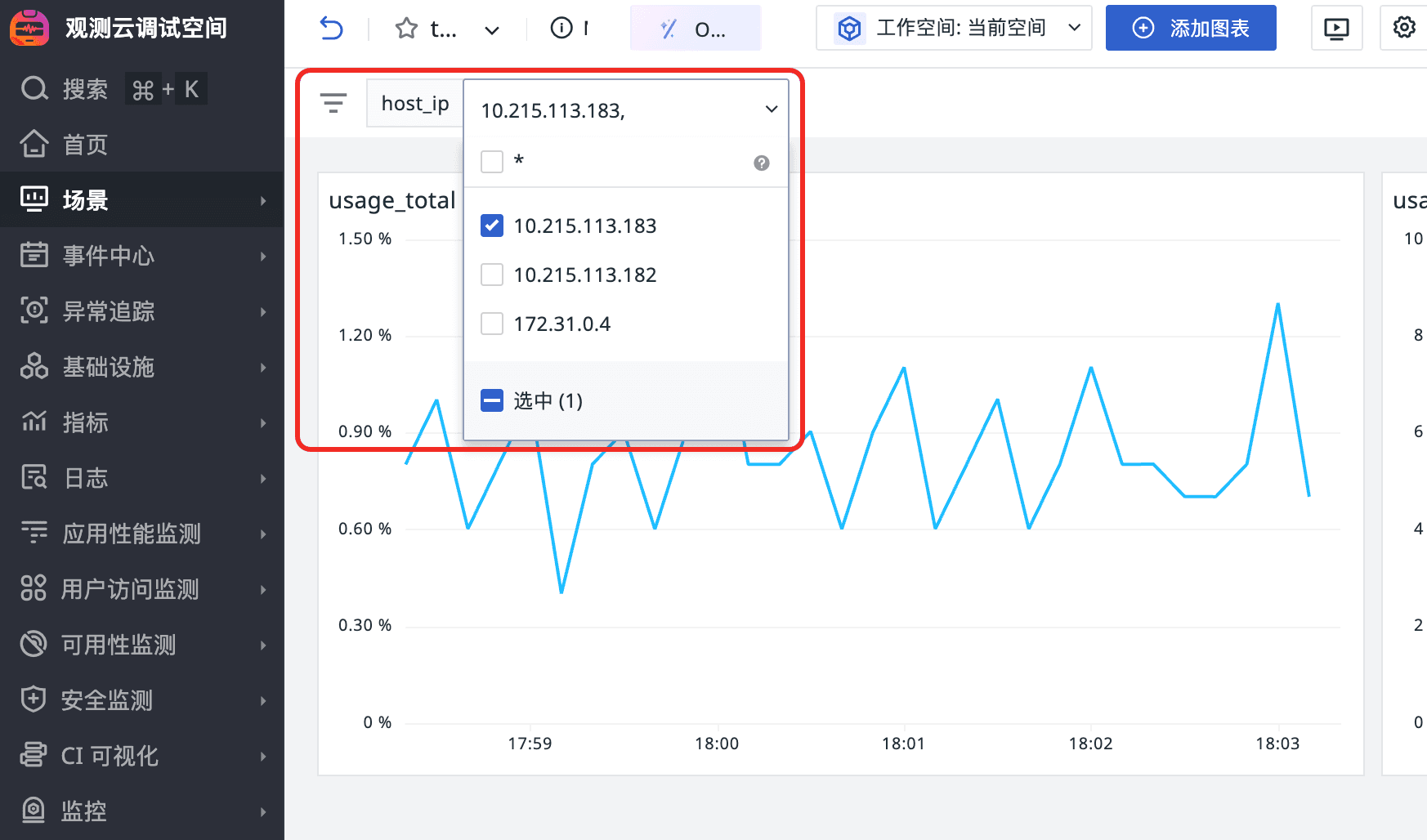Collapse the host_ip value dropdown
This screenshot has width=1427, height=840.
[771, 109]
